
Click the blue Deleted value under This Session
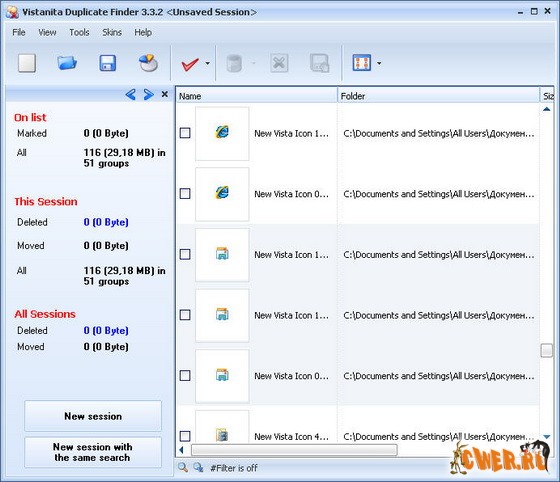pos(106,222)
